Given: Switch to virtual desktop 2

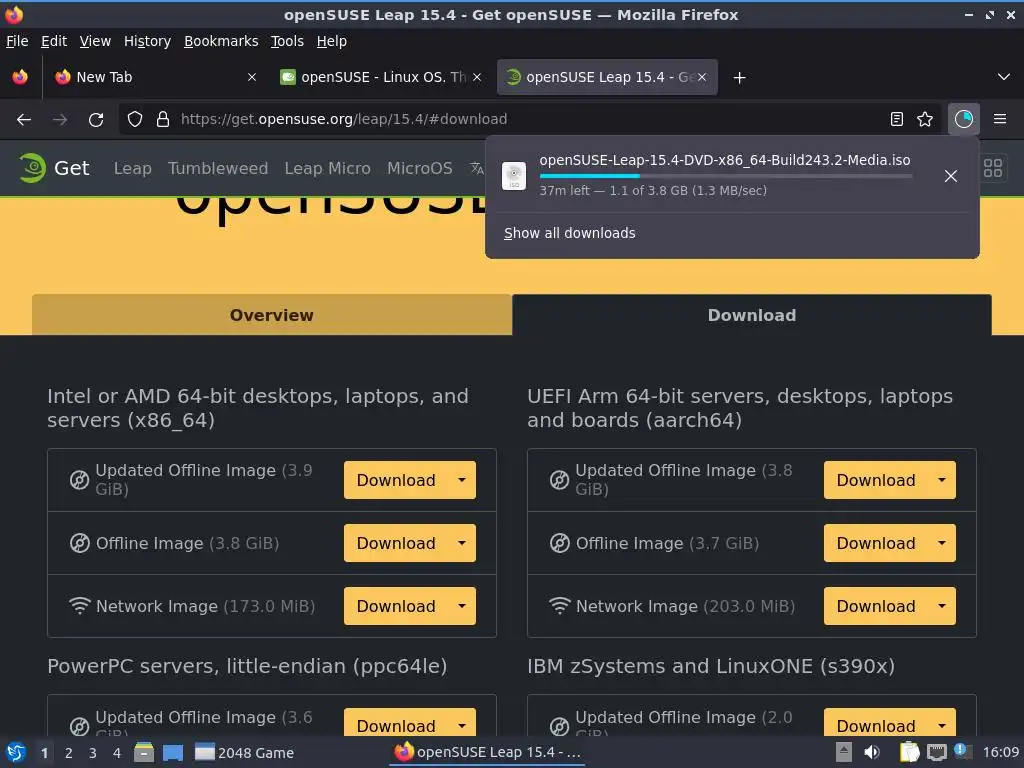Looking at the screenshot, I should pos(69,753).
